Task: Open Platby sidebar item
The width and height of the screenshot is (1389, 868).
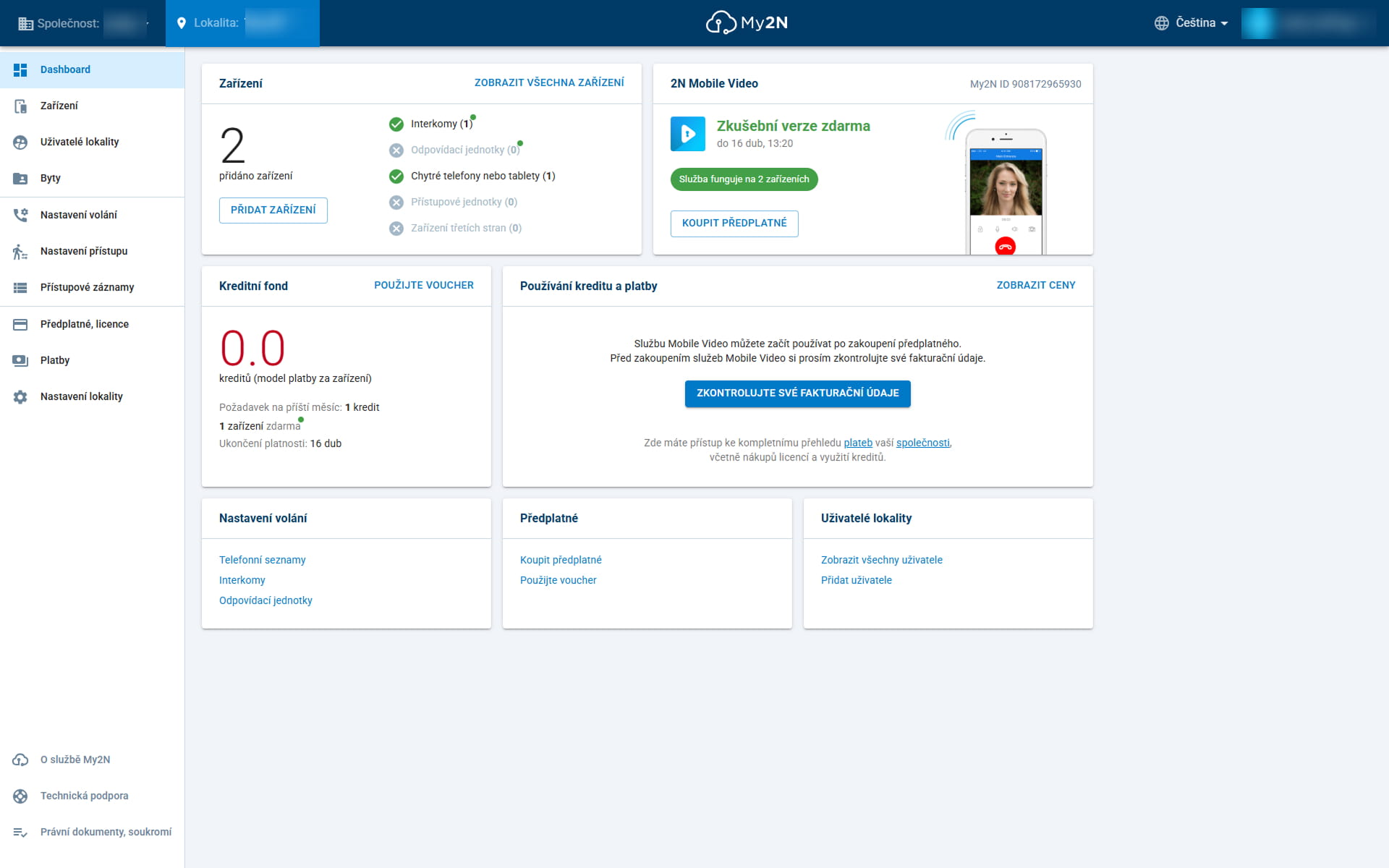Action: [x=92, y=360]
